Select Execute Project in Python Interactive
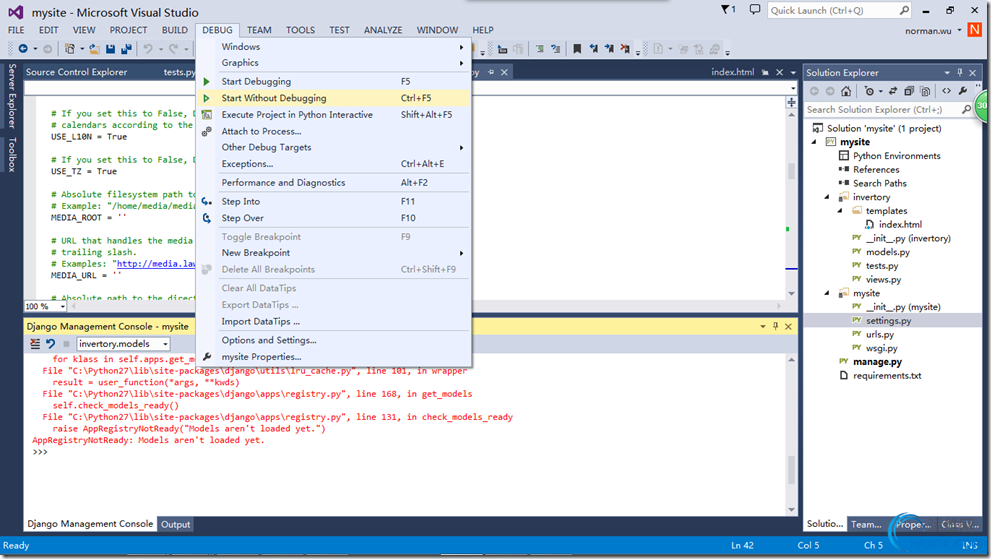 click(x=334, y=114)
